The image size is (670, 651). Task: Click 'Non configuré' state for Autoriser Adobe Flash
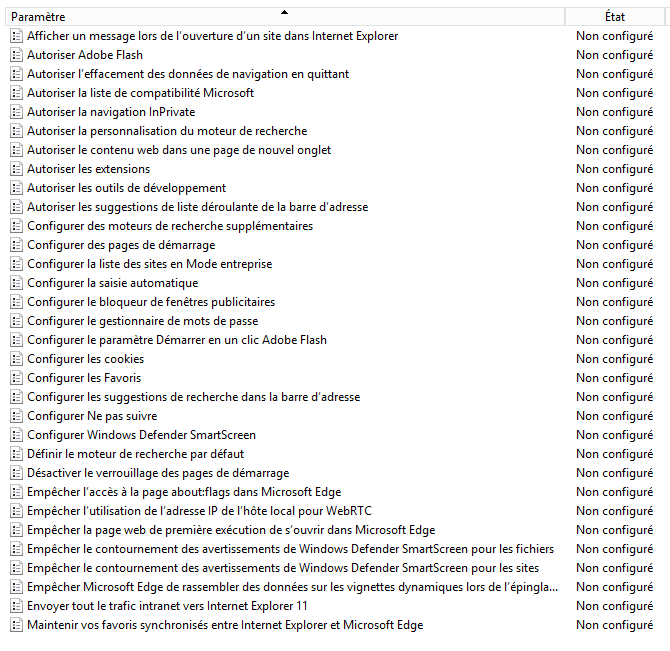tap(614, 55)
